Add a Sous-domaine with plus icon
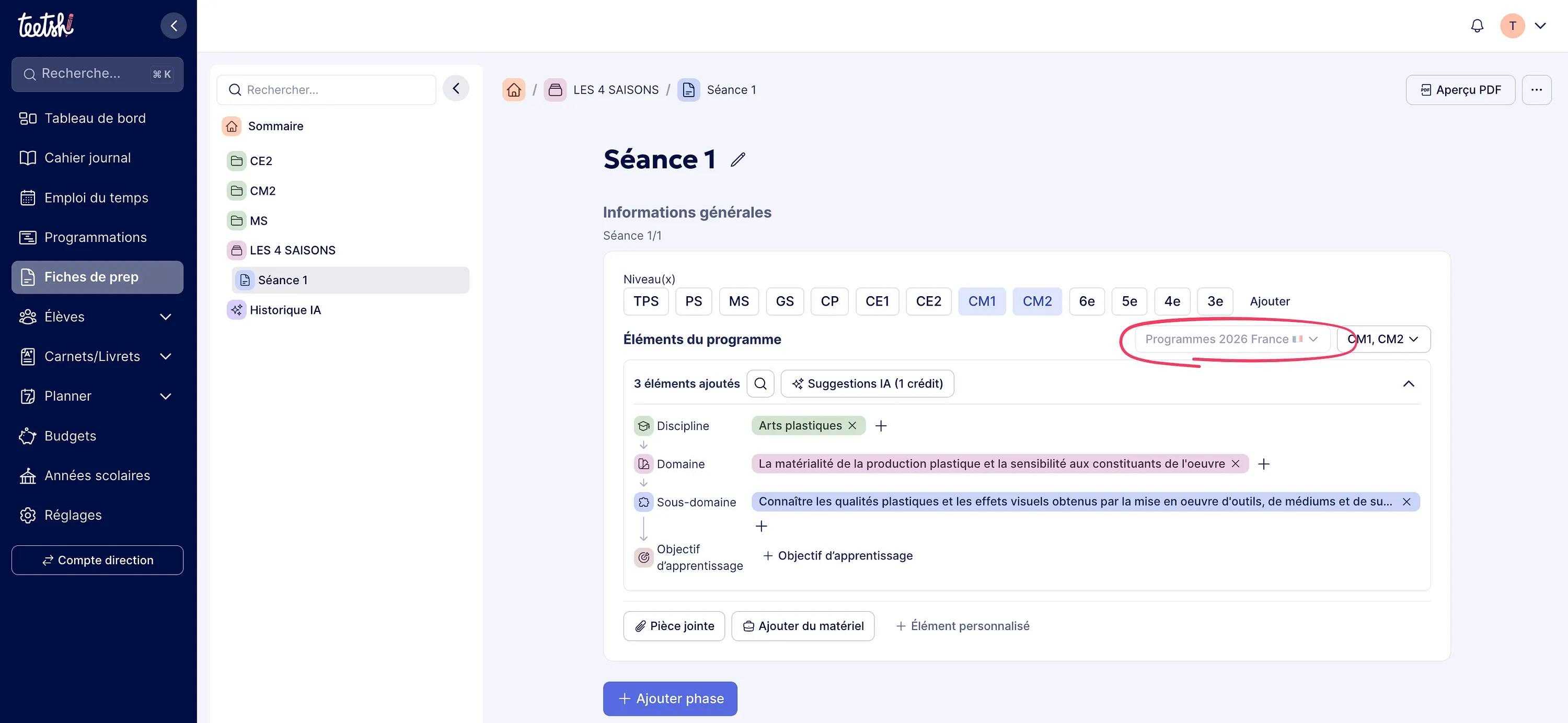This screenshot has height=723, width=1568. pos(762,527)
